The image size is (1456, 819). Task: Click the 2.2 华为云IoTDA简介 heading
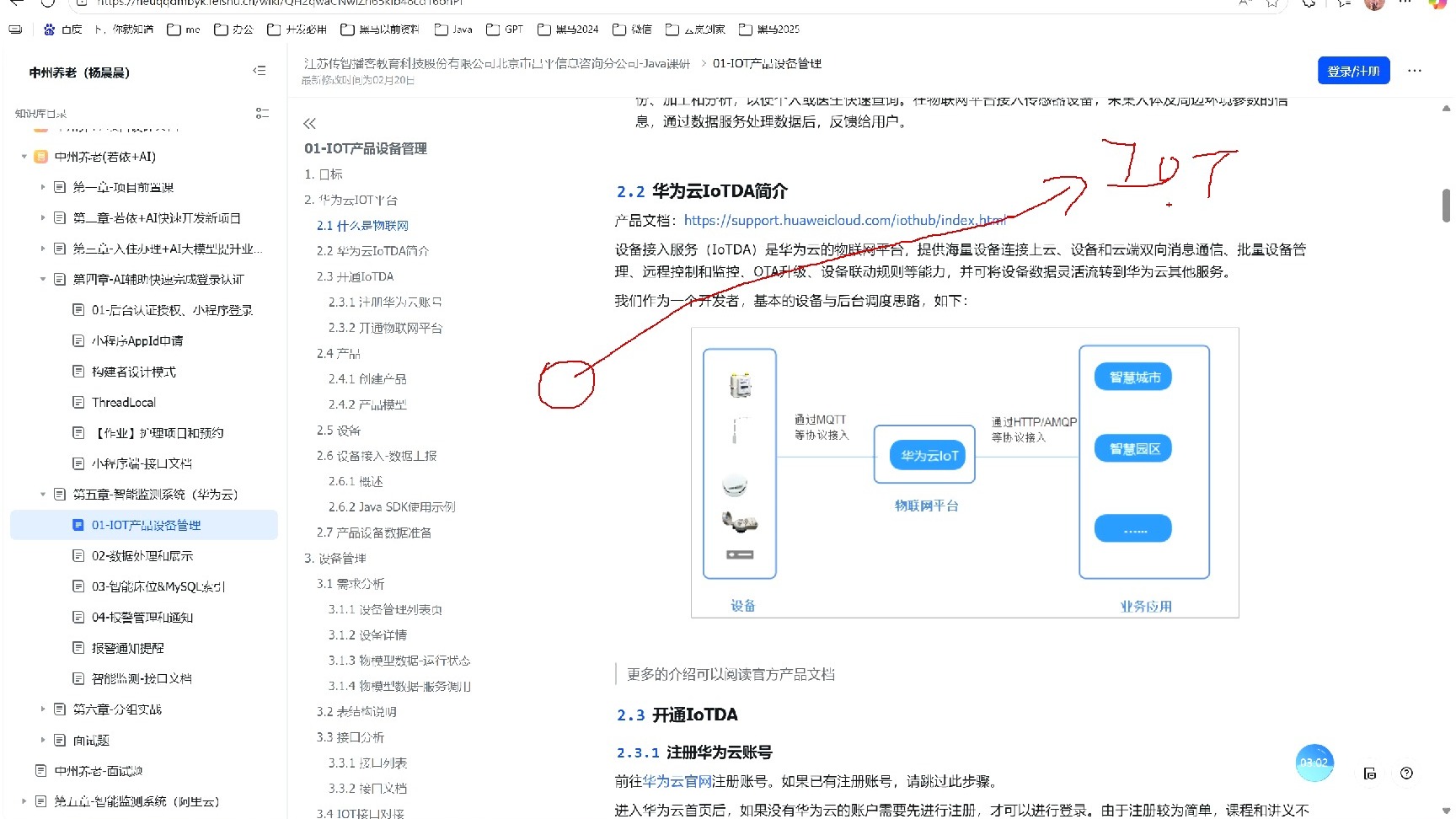[x=702, y=191]
